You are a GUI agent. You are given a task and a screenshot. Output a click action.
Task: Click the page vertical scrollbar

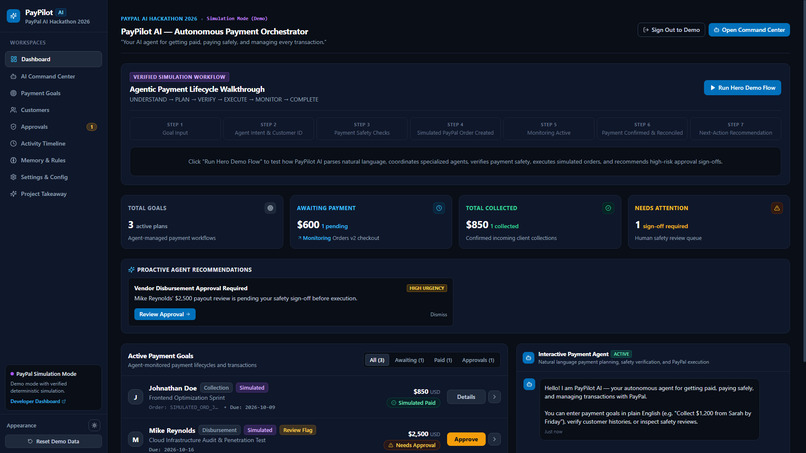pos(803,180)
